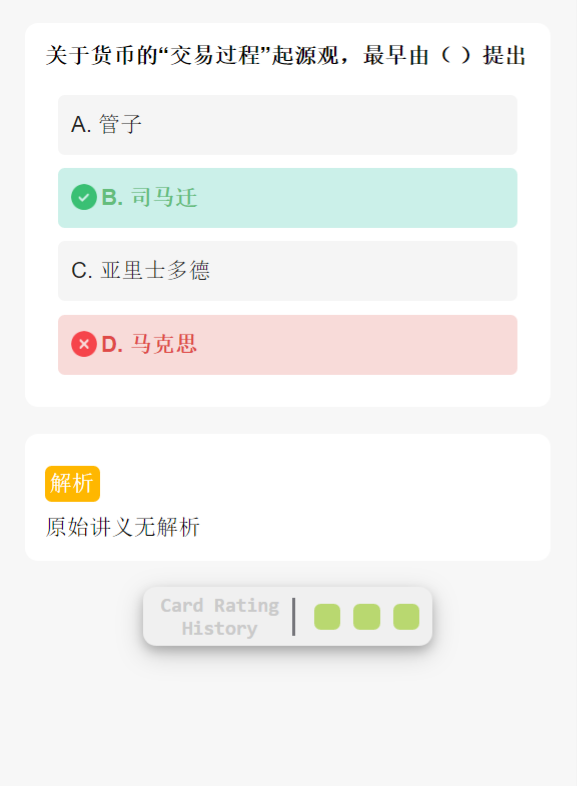This screenshot has width=577, height=786.
Task: Click the explanation text 原始讲义无解析
Action: (x=123, y=527)
